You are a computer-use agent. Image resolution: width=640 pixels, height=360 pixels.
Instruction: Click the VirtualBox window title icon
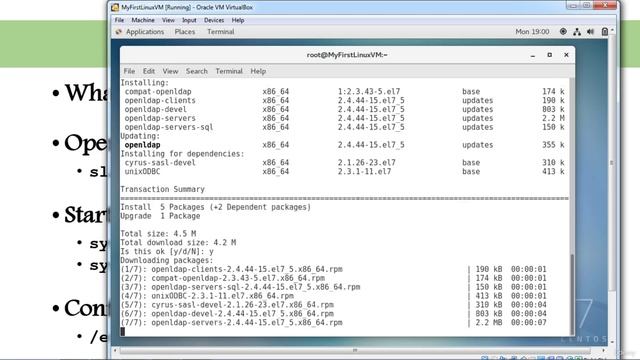pos(115,7)
